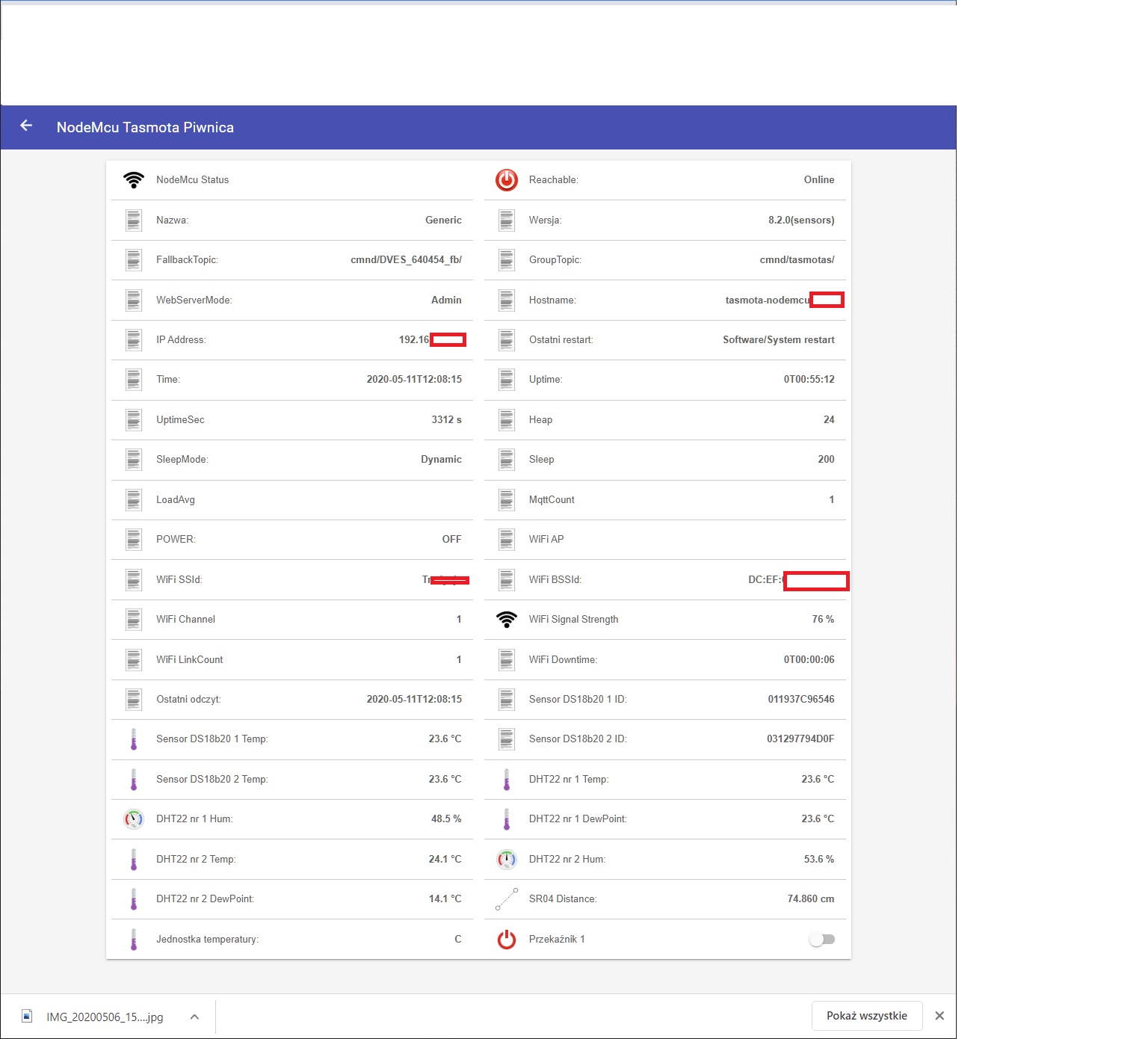Click the WiFi Downtime value 0T00:00:06
The image size is (1148, 1039).
(809, 660)
